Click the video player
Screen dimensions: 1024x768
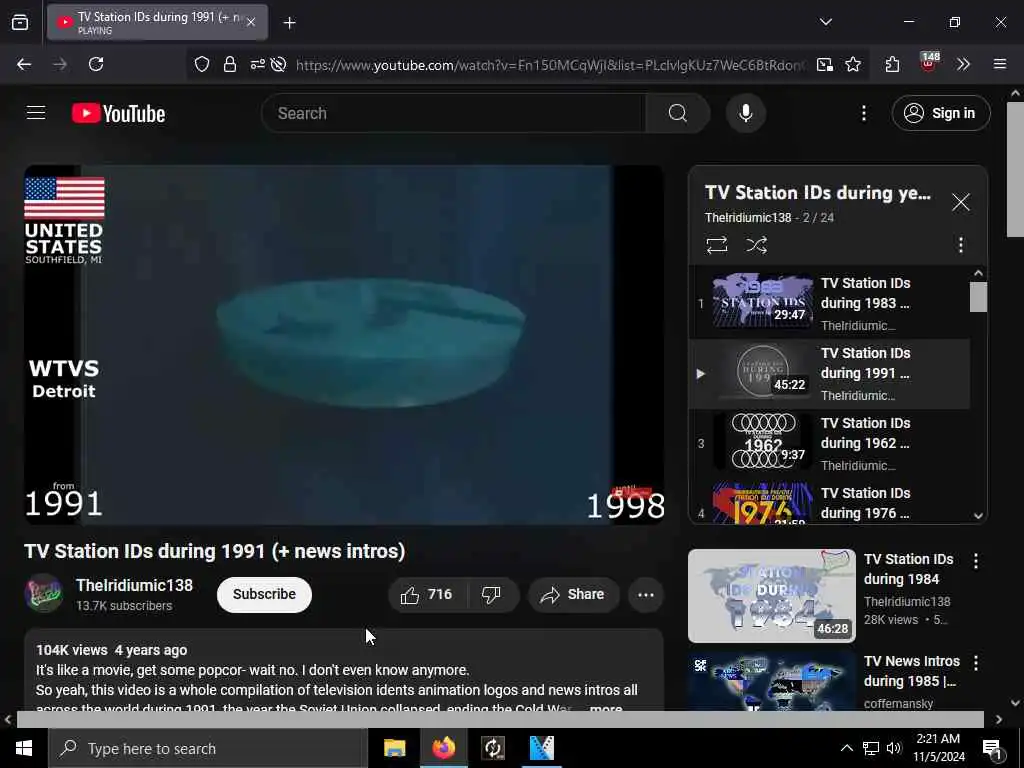[344, 344]
